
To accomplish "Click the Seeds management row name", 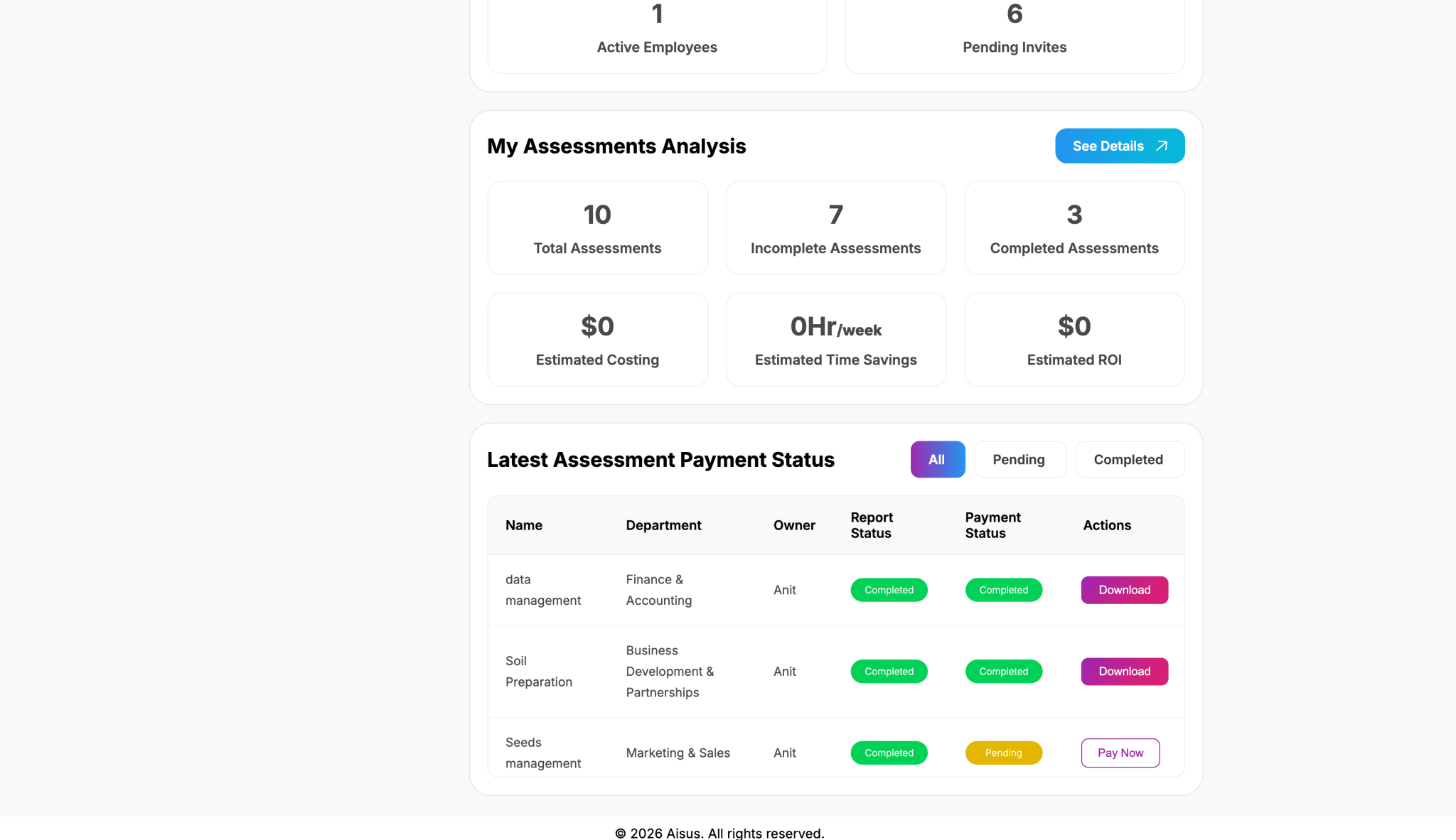I will 542,753.
